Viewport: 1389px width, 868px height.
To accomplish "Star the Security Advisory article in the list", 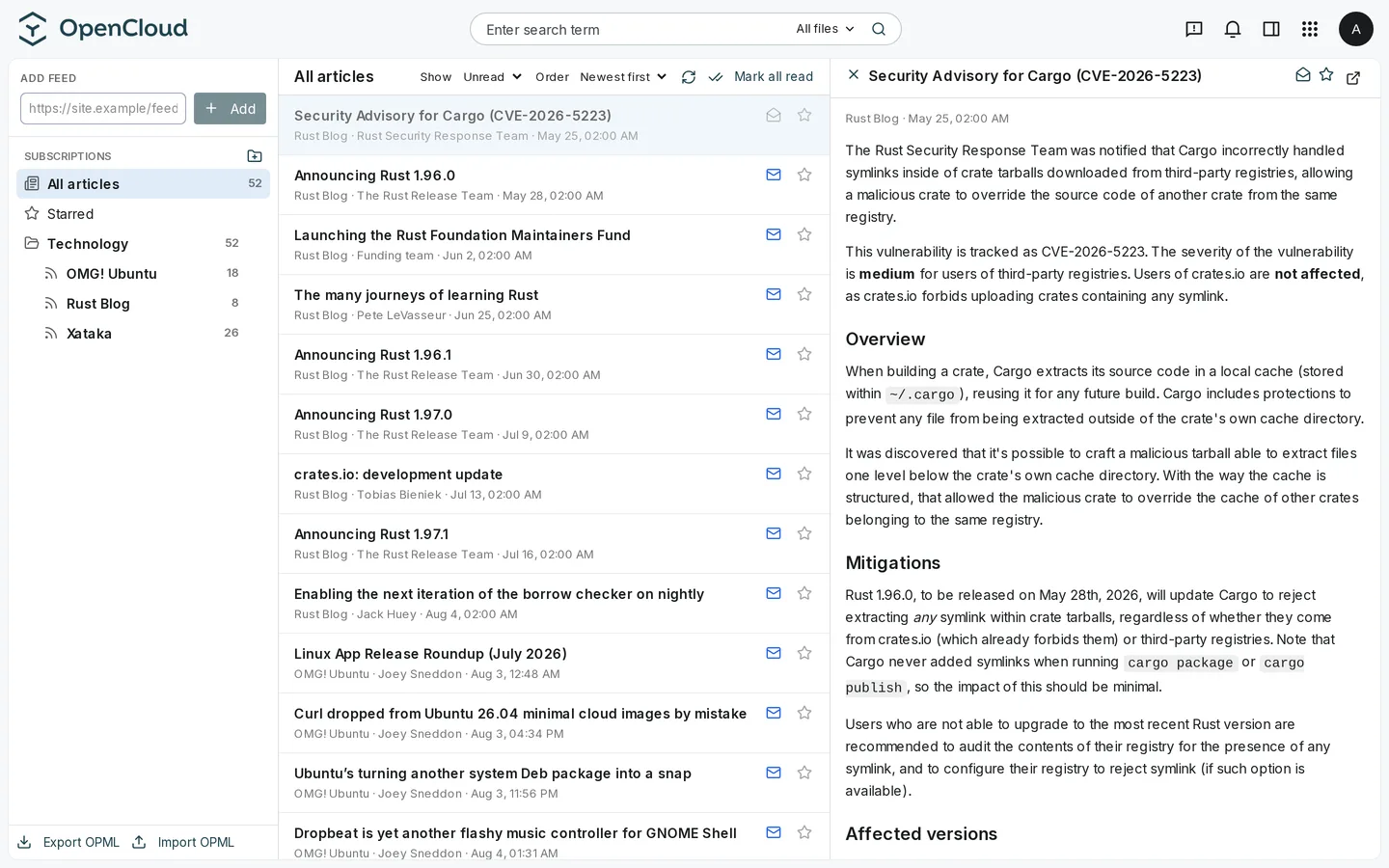I will point(804,115).
